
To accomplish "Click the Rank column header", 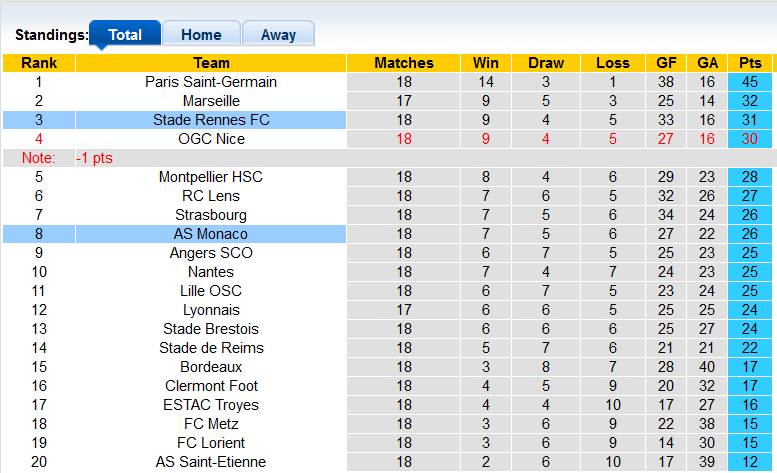I will pyautogui.click(x=39, y=63).
